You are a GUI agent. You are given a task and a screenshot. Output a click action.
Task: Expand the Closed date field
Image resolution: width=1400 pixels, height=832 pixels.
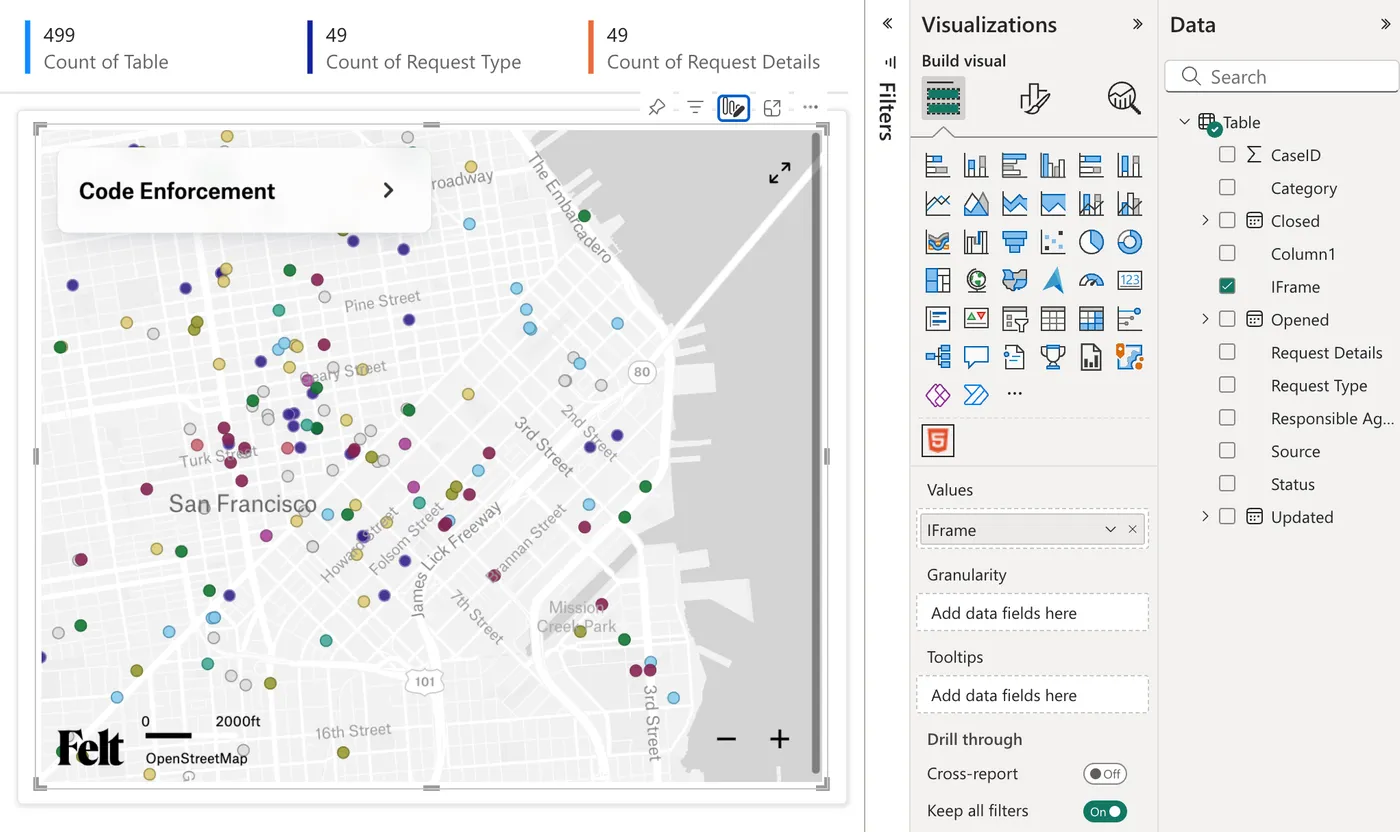(1205, 220)
